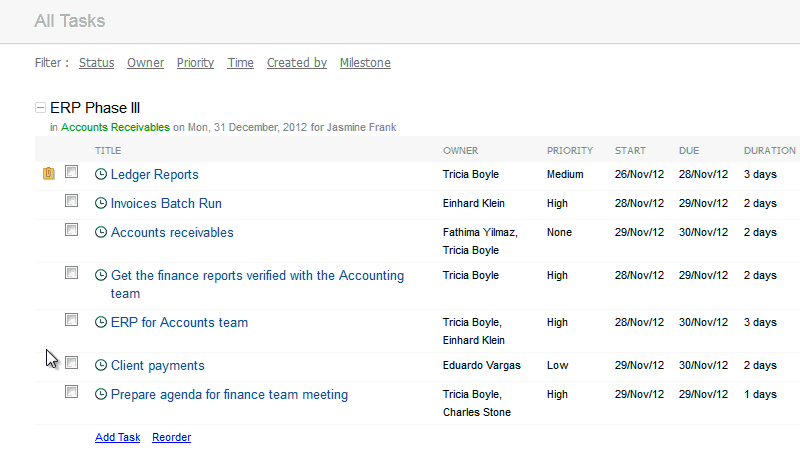Open the Accounts Receivables milestone link
This screenshot has width=800, height=450.
[x=115, y=127]
